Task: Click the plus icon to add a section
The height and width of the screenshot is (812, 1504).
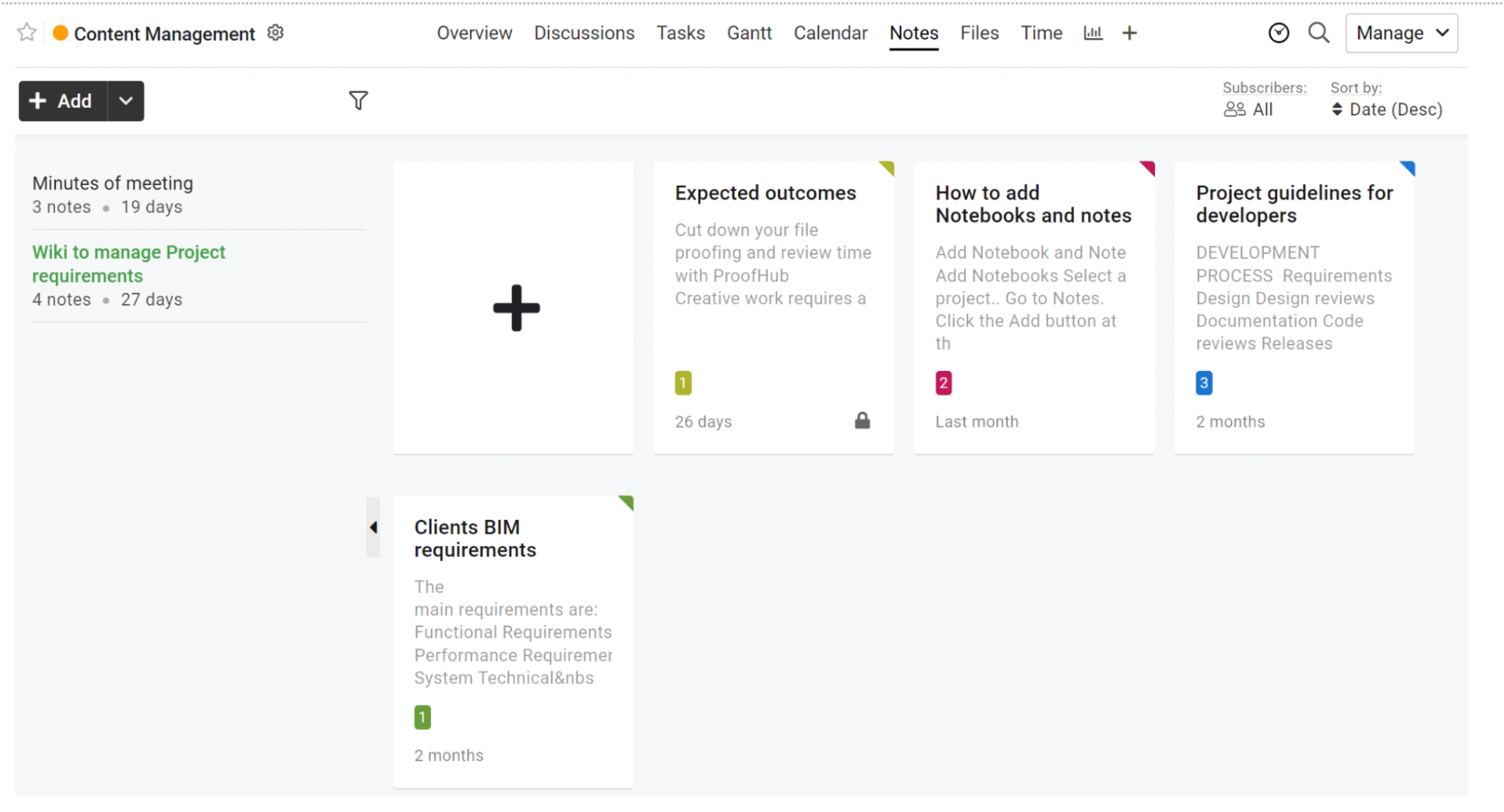Action: tap(1129, 32)
